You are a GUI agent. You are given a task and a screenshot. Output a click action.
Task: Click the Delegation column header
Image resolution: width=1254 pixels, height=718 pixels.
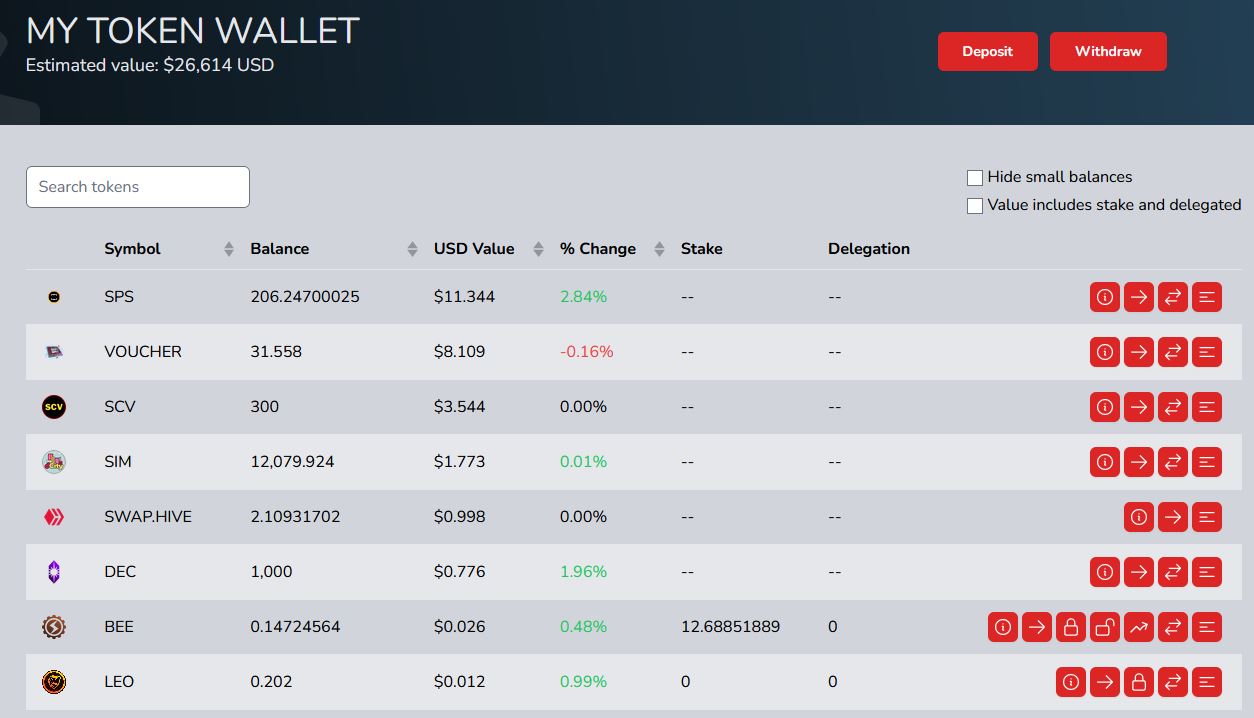[x=869, y=249]
